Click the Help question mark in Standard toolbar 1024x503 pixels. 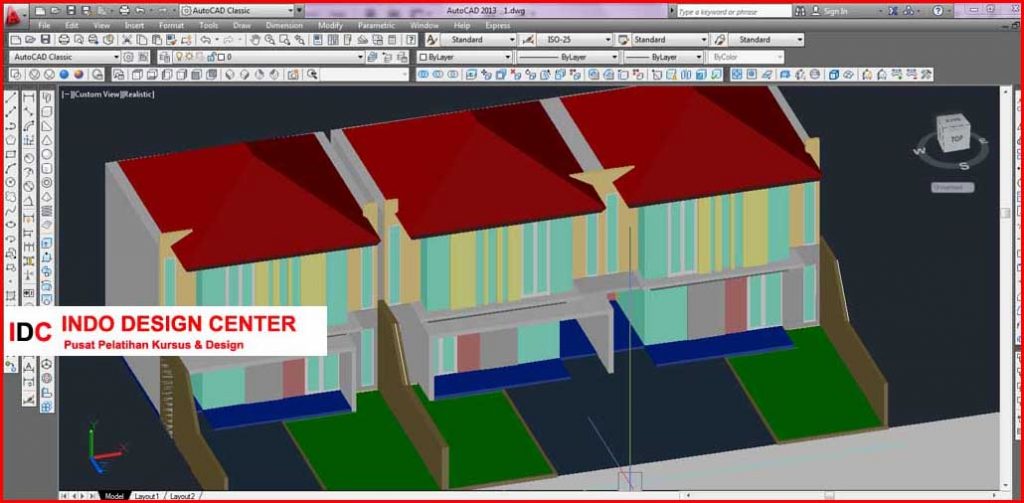click(x=411, y=40)
